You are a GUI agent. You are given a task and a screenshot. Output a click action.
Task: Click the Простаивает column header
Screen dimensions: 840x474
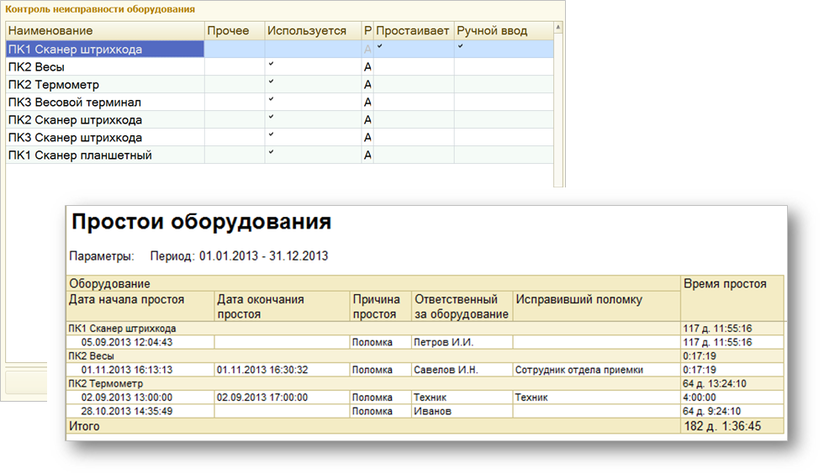tap(414, 31)
